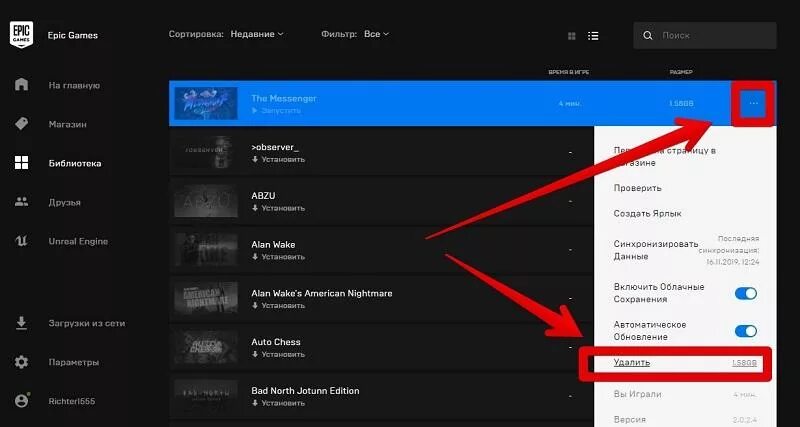Open Richterl555 profile avatar icon
Image resolution: width=800 pixels, height=427 pixels.
21,400
